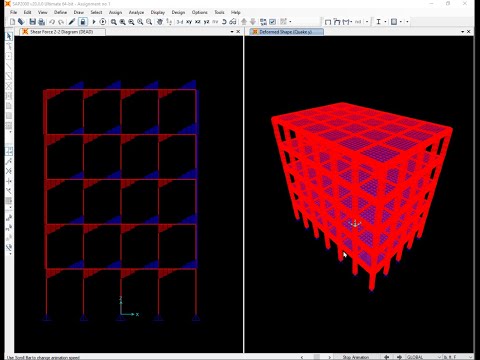Viewport: 480px width, 360px height.
Task: Open the Assign menu
Action: click(115, 12)
